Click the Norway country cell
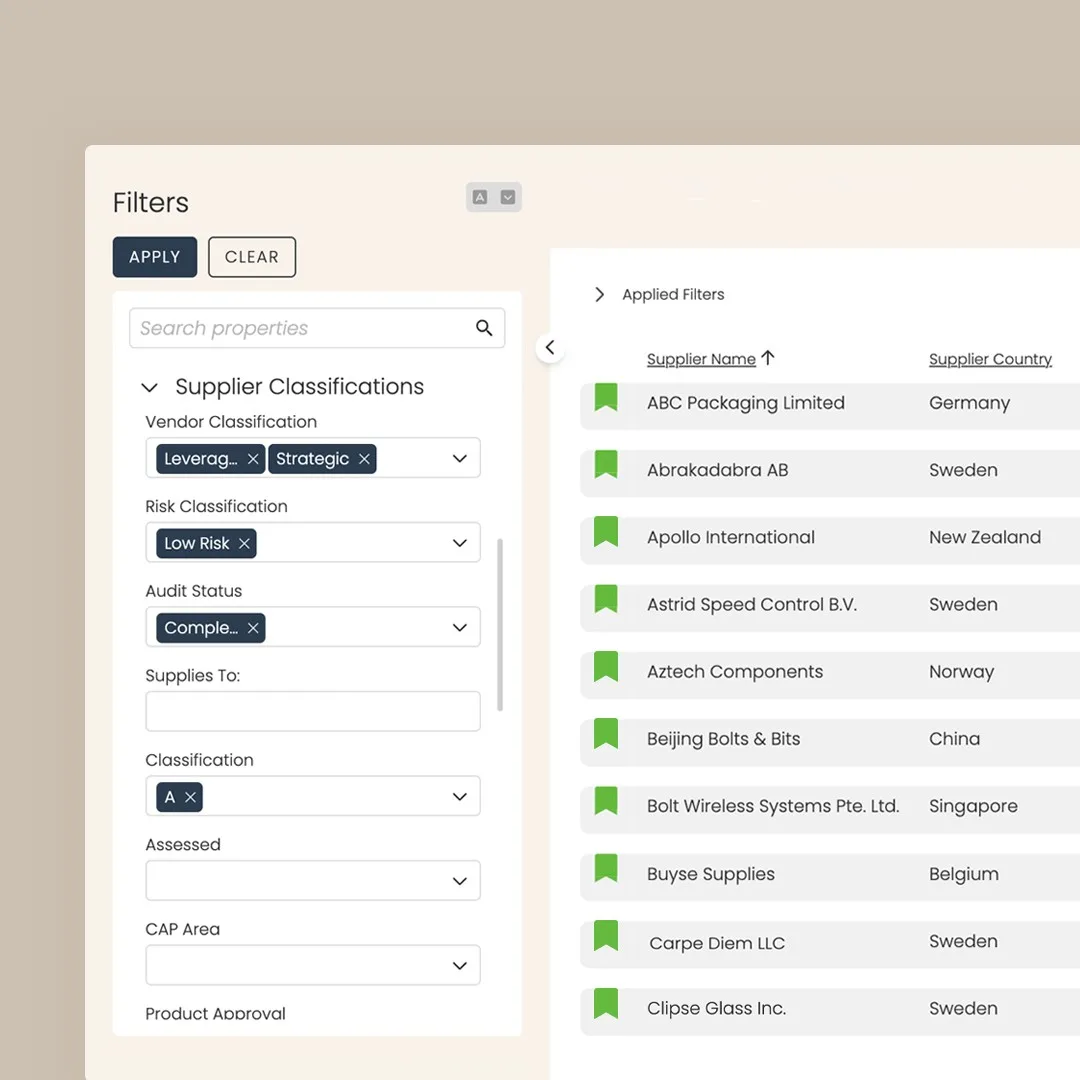1080x1080 pixels. coord(962,672)
